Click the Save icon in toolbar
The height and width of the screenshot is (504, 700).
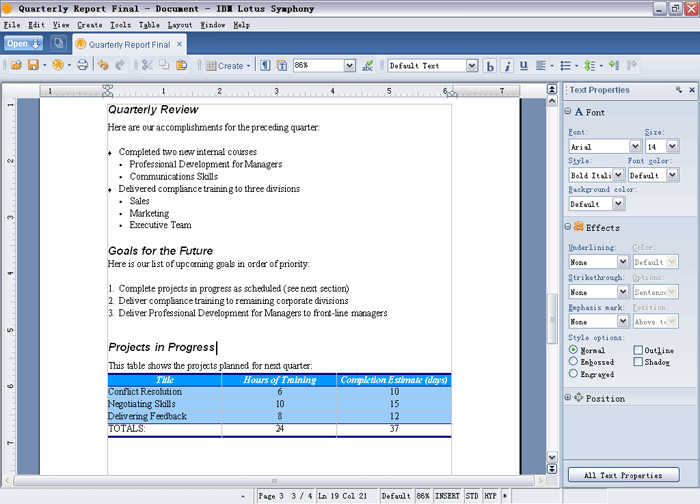click(33, 66)
